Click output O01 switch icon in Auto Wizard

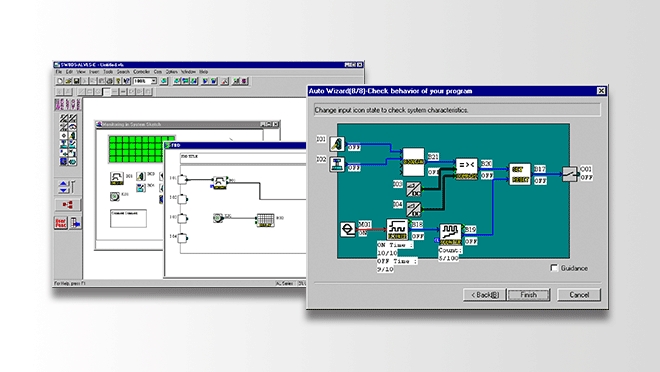click(570, 174)
